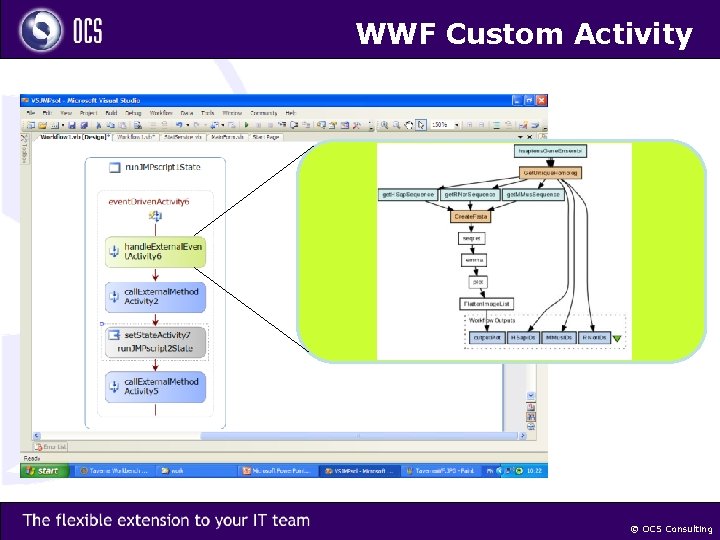
Task: Switch to the MainForm.vb tab
Action: [x=227, y=137]
